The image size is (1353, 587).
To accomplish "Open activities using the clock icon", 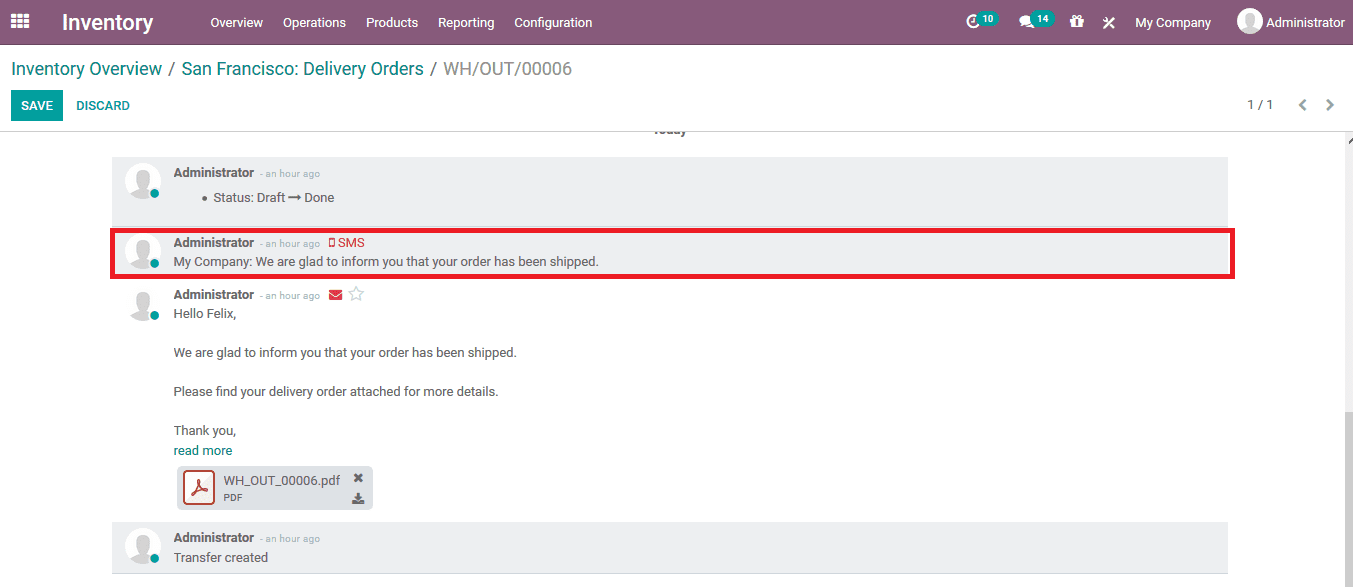I will coord(975,21).
